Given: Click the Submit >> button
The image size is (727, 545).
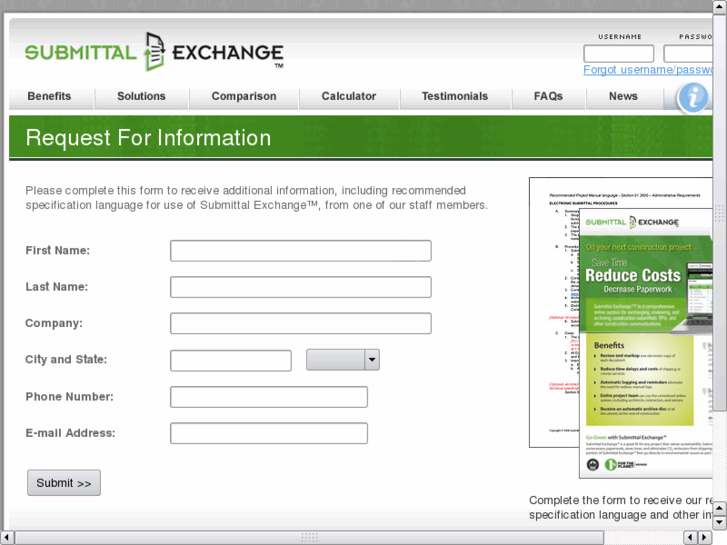Looking at the screenshot, I should click(64, 483).
